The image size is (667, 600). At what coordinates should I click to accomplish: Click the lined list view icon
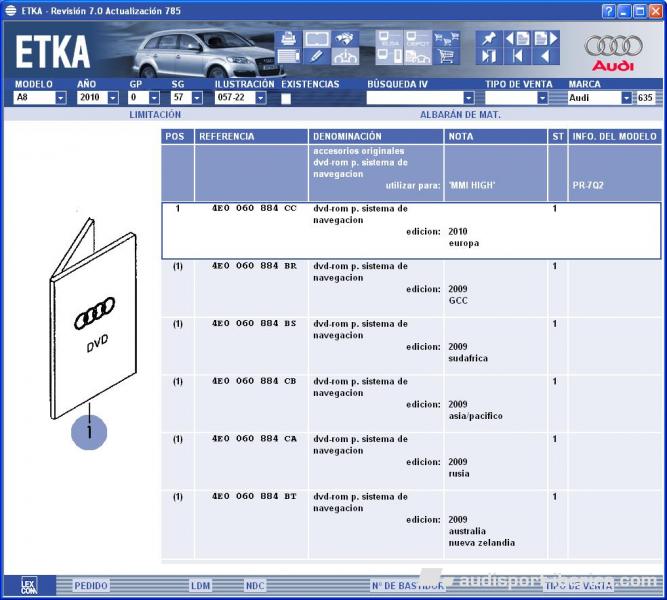point(288,56)
